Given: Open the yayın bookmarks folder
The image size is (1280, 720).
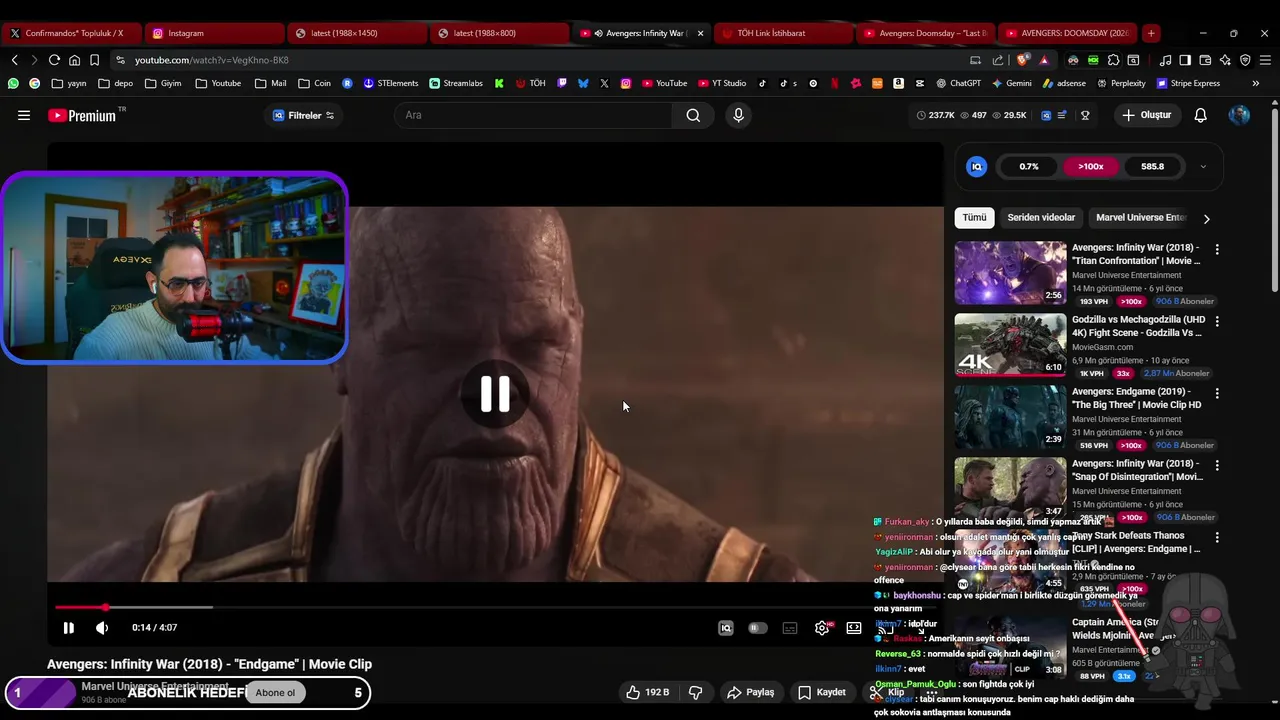Looking at the screenshot, I should 68,83.
